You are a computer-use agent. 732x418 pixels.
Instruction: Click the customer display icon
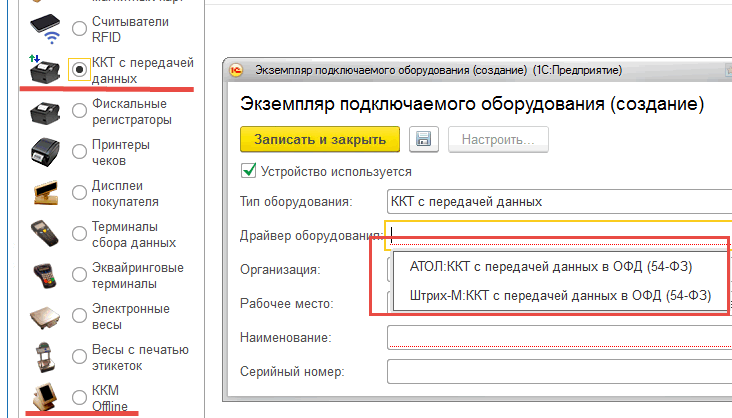tap(46, 193)
